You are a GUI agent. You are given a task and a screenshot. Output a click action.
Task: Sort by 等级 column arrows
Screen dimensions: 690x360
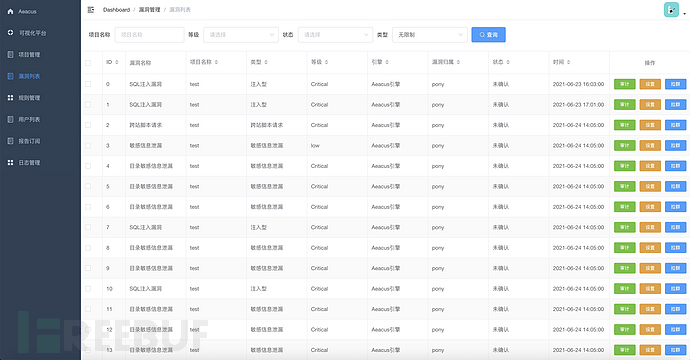tap(326, 62)
